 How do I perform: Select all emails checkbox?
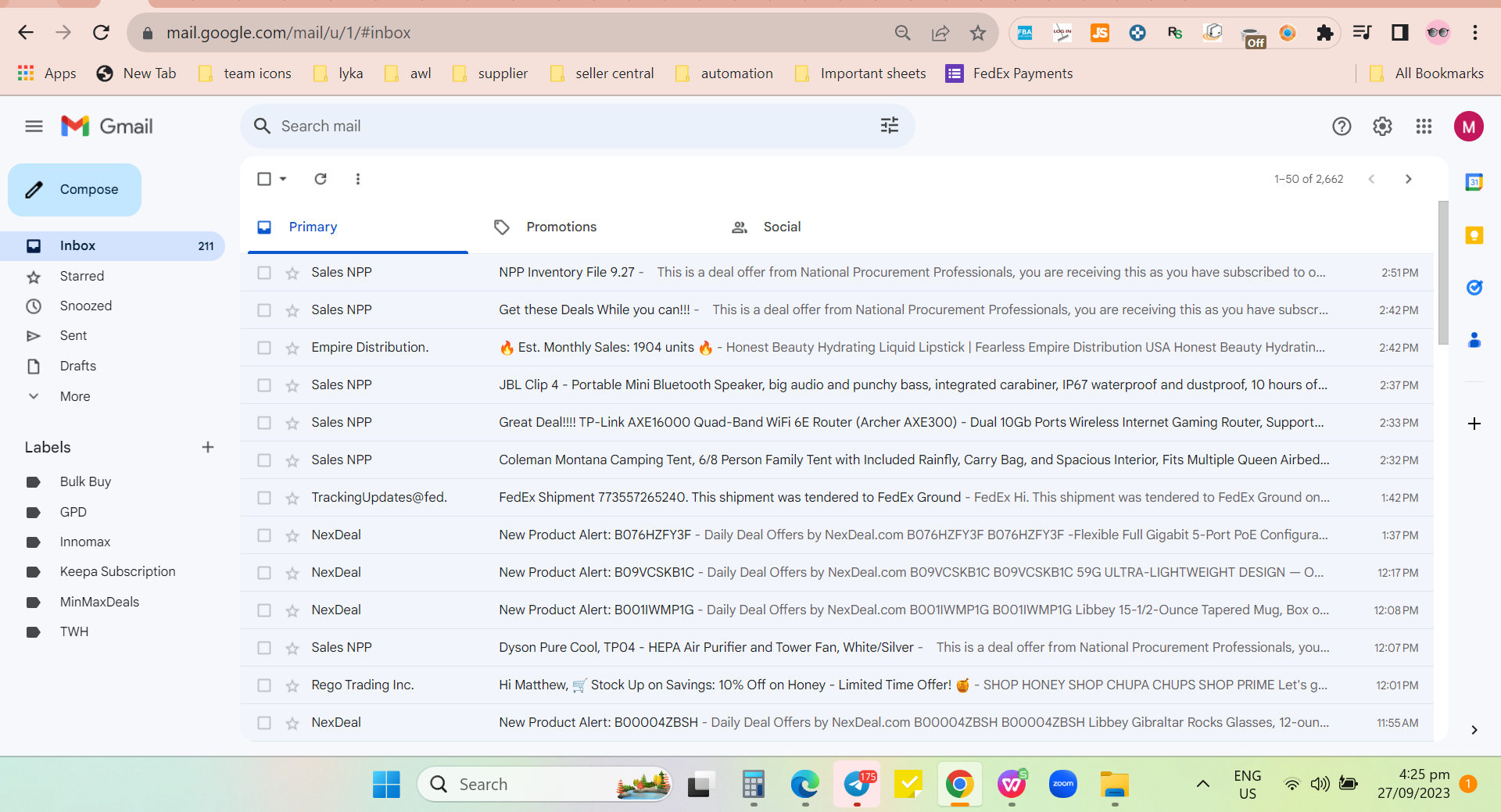point(264,179)
